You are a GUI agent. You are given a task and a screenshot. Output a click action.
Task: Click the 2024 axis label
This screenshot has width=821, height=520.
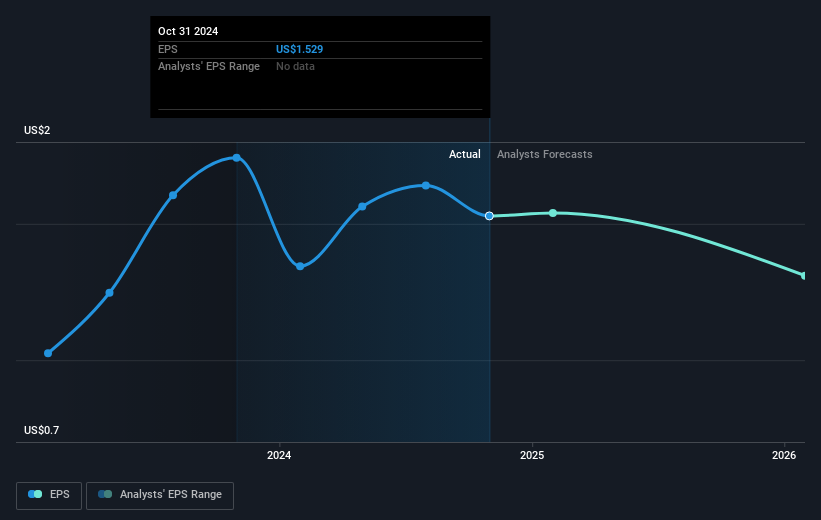(279, 455)
